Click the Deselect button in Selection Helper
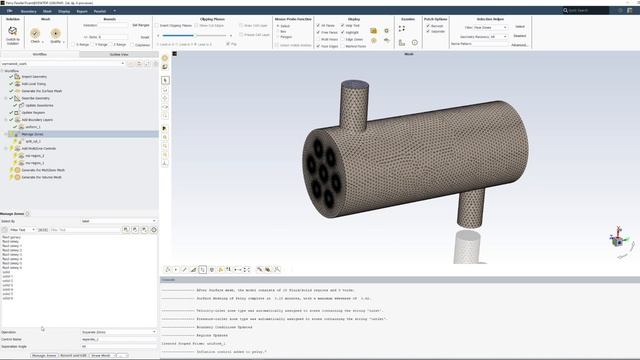 (520, 36)
